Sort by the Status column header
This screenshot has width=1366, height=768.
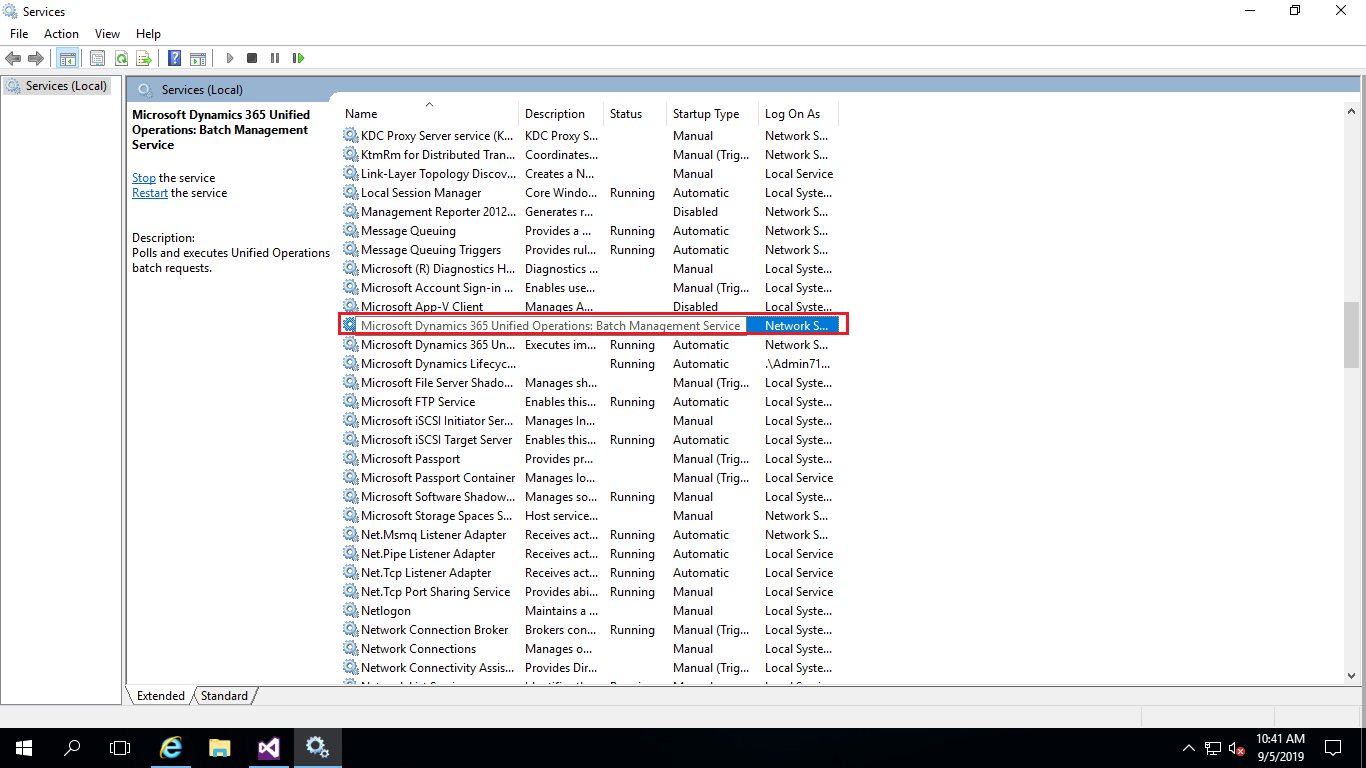click(x=635, y=114)
